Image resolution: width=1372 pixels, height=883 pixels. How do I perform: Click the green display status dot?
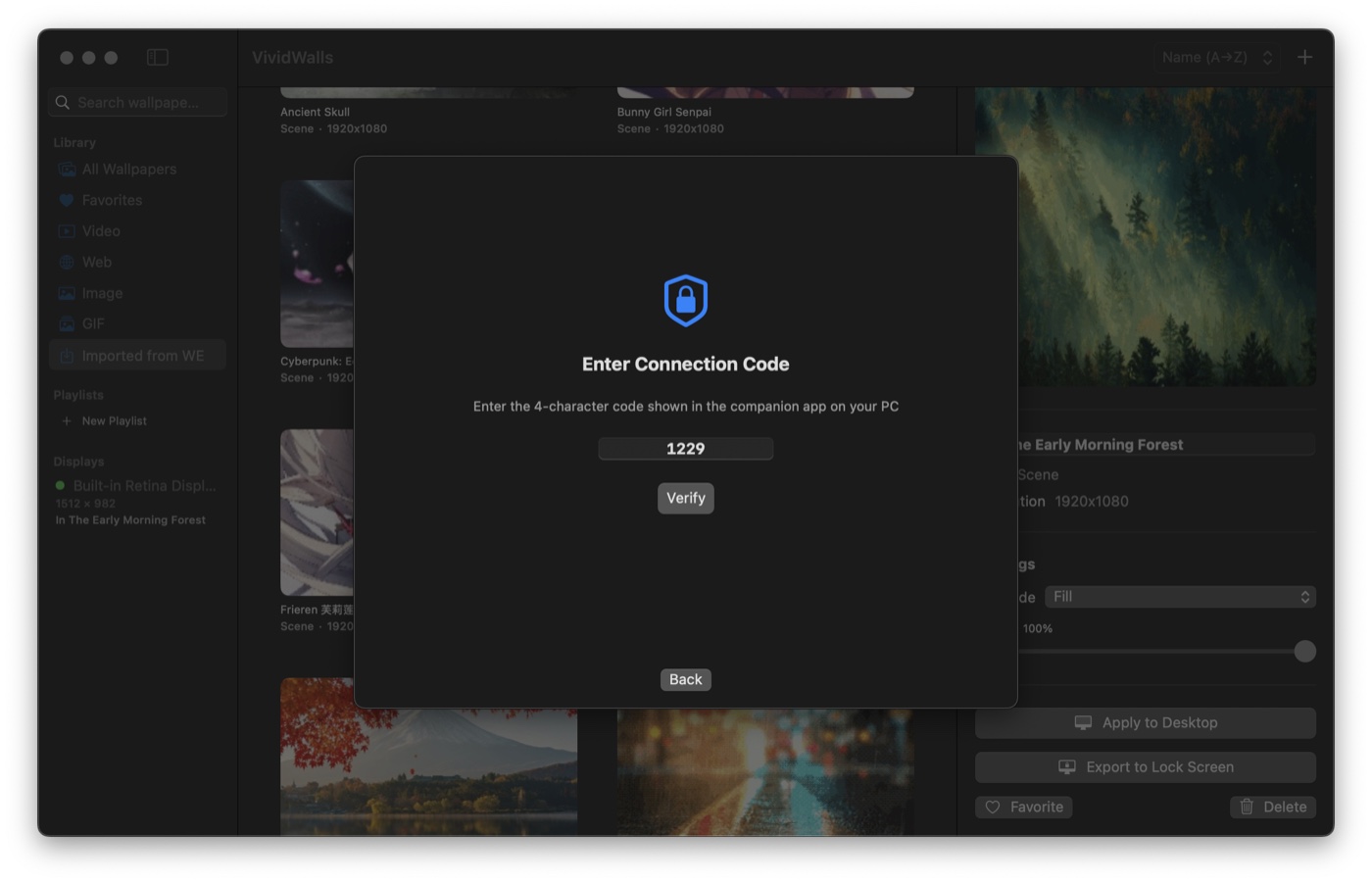(61, 485)
